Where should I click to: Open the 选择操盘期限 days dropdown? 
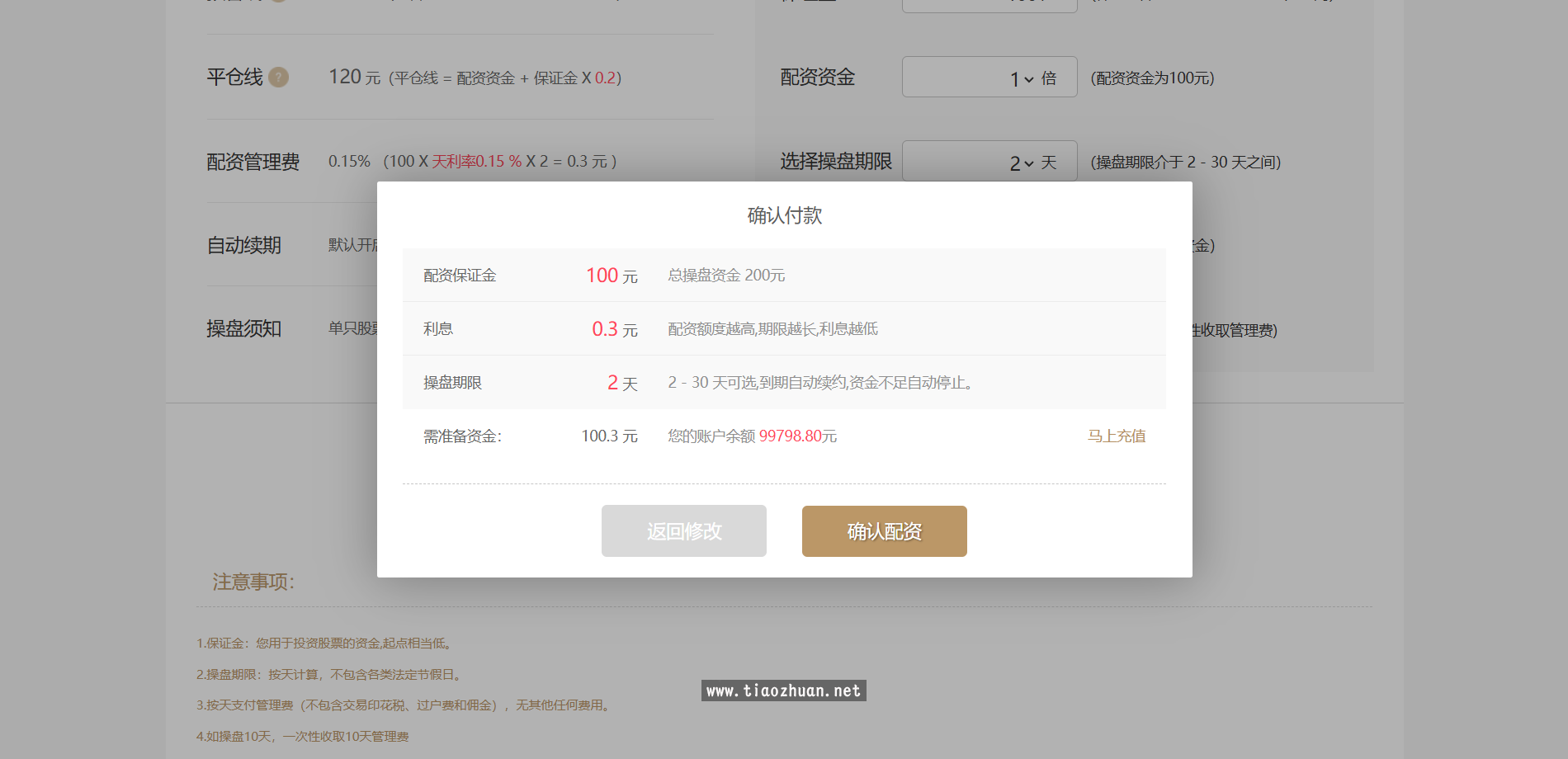pyautogui.click(x=989, y=162)
